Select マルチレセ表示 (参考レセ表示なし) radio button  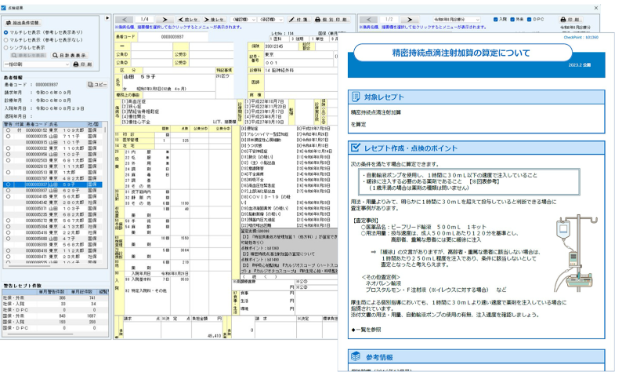coord(6,40)
